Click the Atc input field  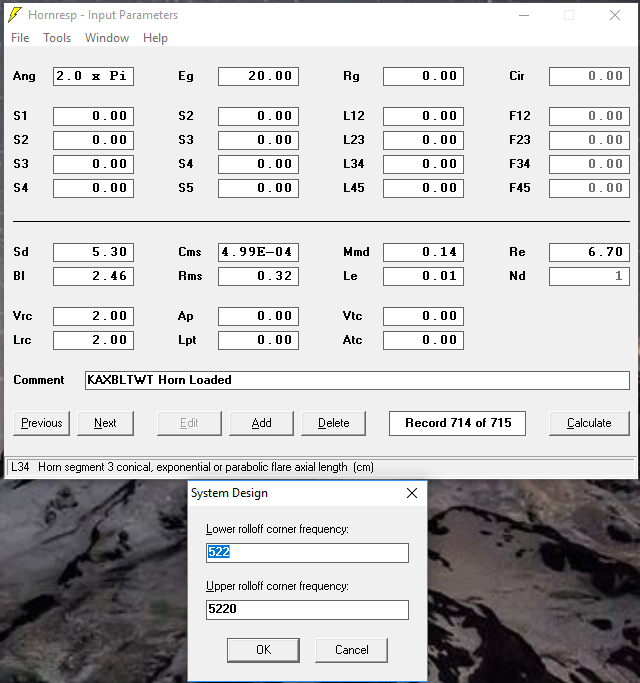pyautogui.click(x=423, y=340)
